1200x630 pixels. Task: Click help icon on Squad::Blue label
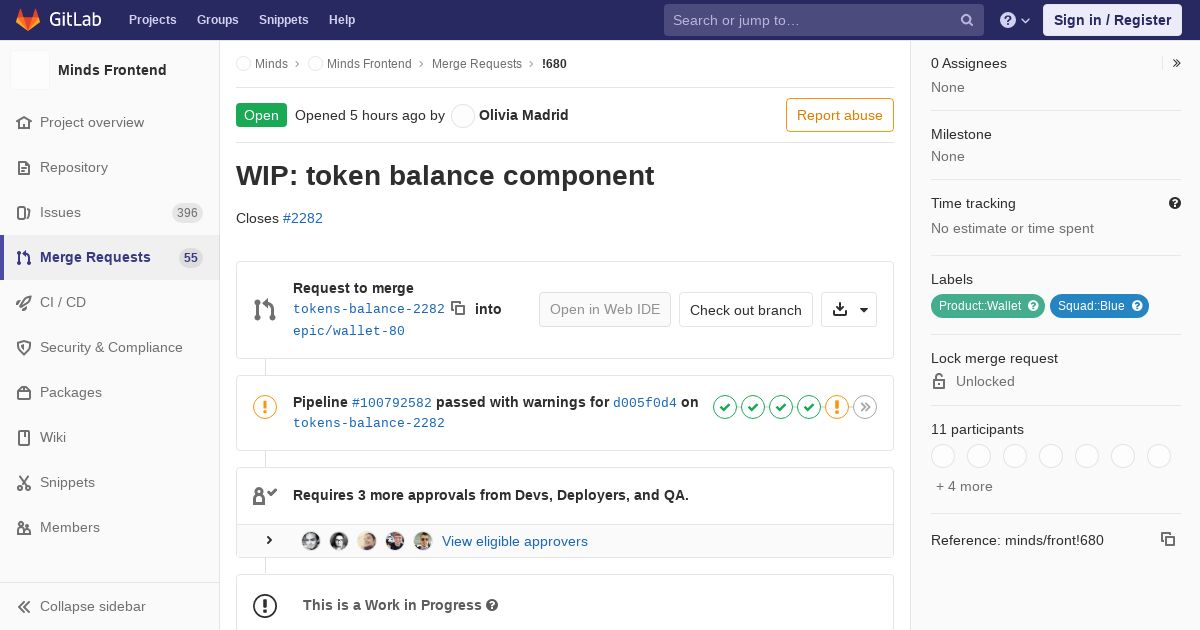(x=1137, y=306)
